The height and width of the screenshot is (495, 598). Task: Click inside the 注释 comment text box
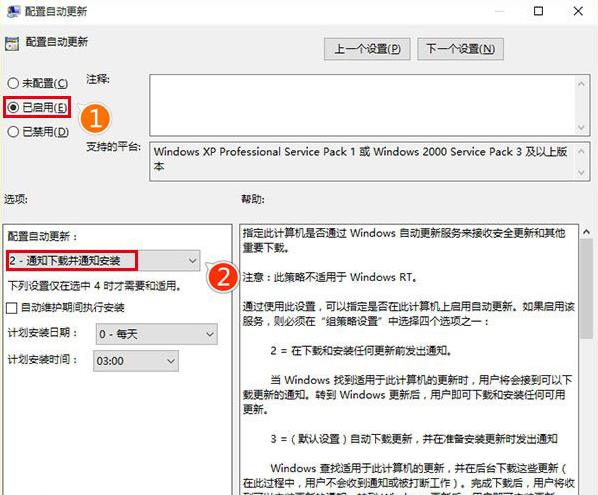click(x=362, y=105)
